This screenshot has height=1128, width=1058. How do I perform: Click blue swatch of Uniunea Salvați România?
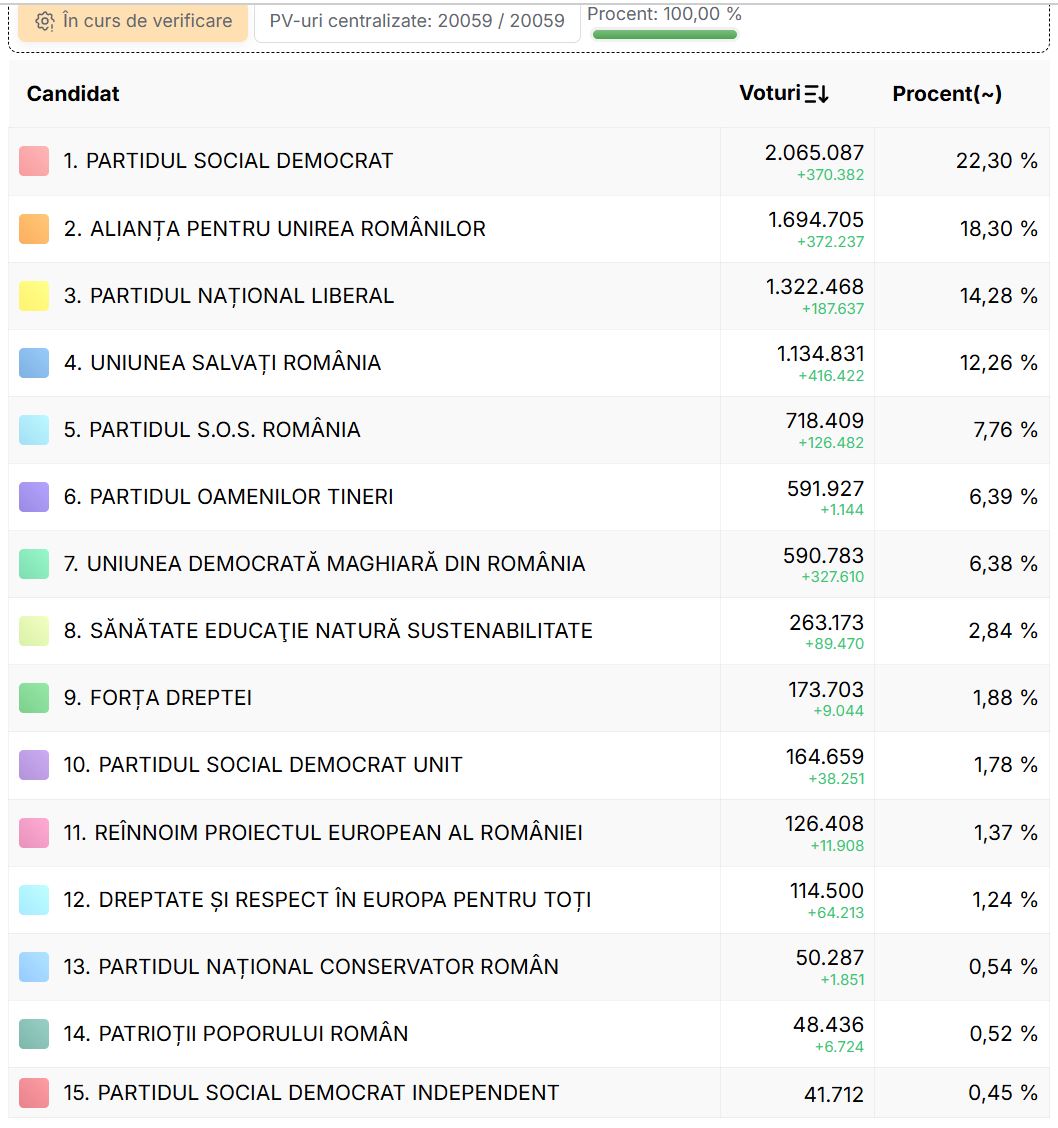[34, 363]
